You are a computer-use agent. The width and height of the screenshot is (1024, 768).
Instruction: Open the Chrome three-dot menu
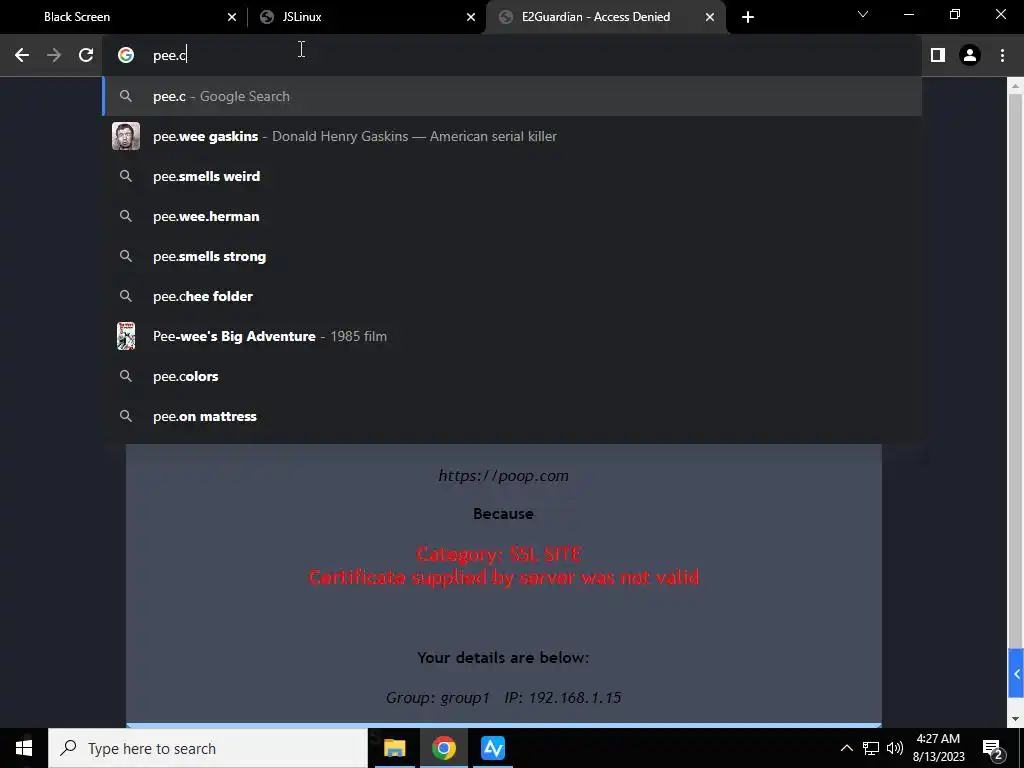click(1002, 56)
